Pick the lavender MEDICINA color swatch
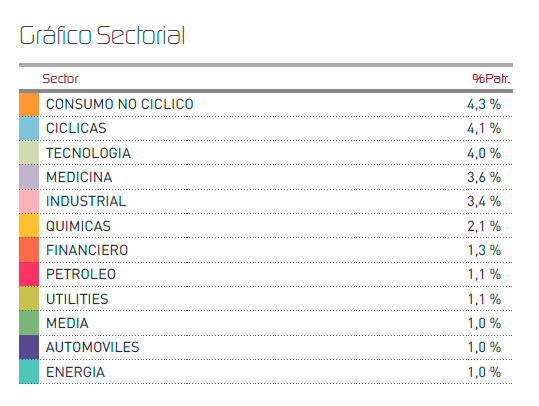The image size is (539, 406). (x=29, y=177)
